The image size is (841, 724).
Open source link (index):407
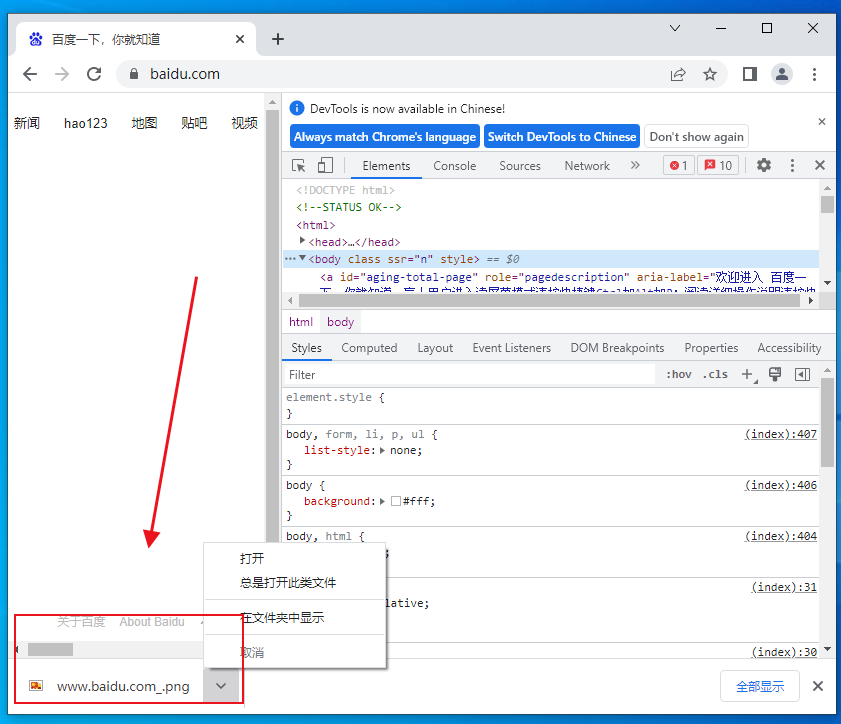(780, 434)
